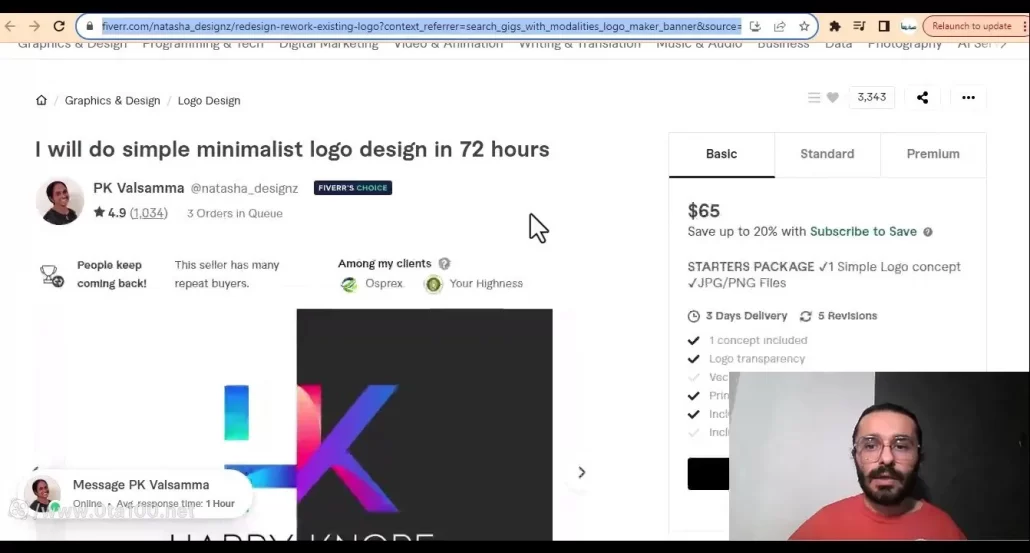This screenshot has height=553, width=1030.
Task: Click the browser address bar URL
Action: pos(420,26)
